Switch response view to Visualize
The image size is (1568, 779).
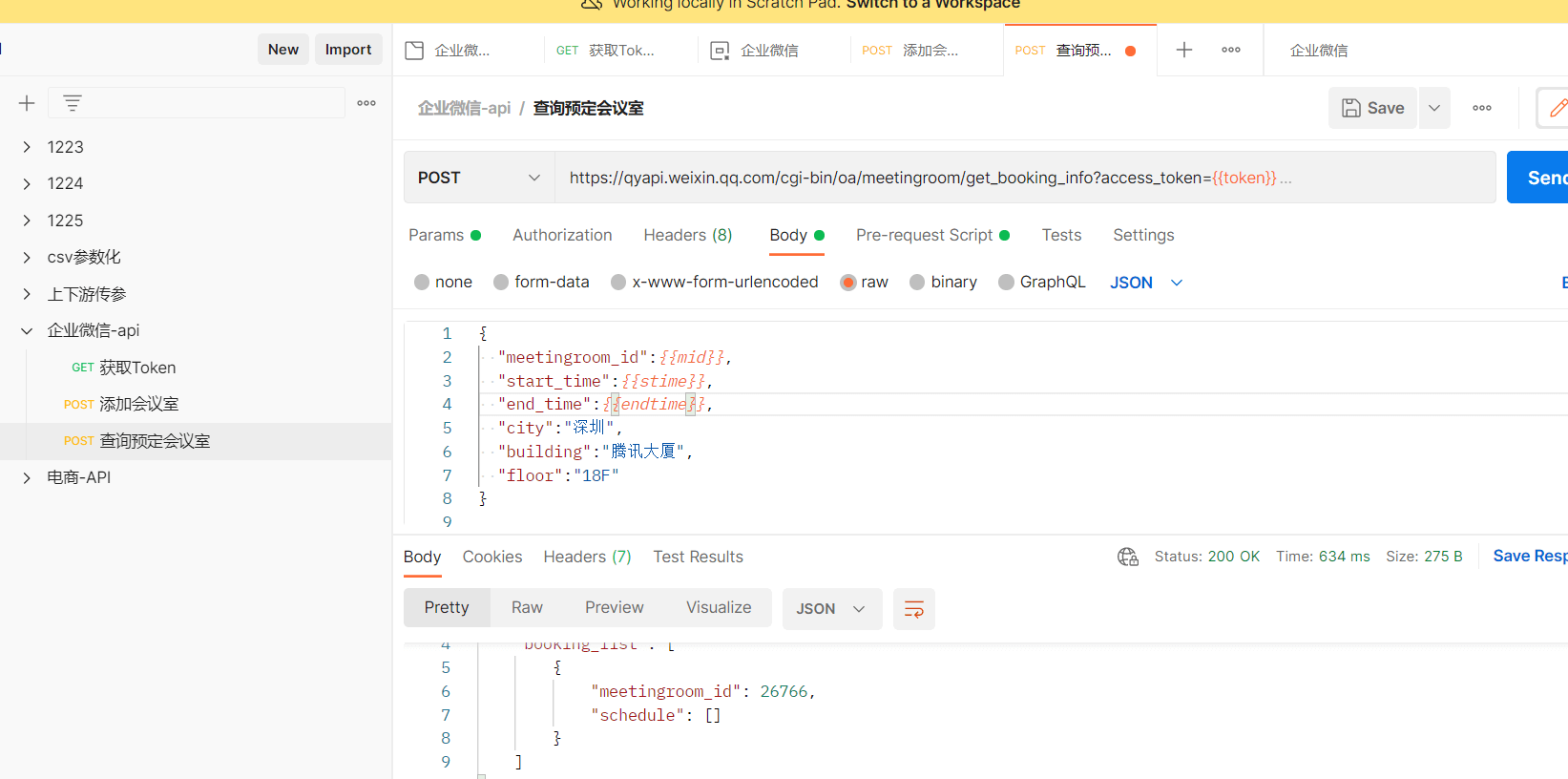[x=719, y=607]
